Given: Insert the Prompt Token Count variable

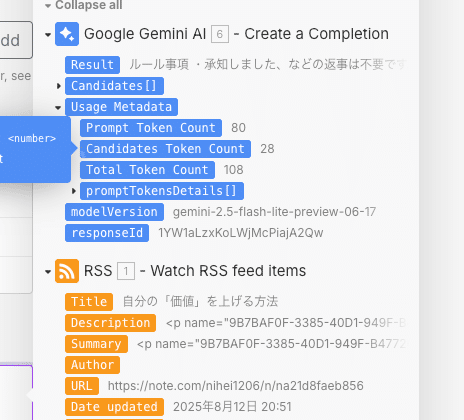Looking at the screenshot, I should point(151,128).
